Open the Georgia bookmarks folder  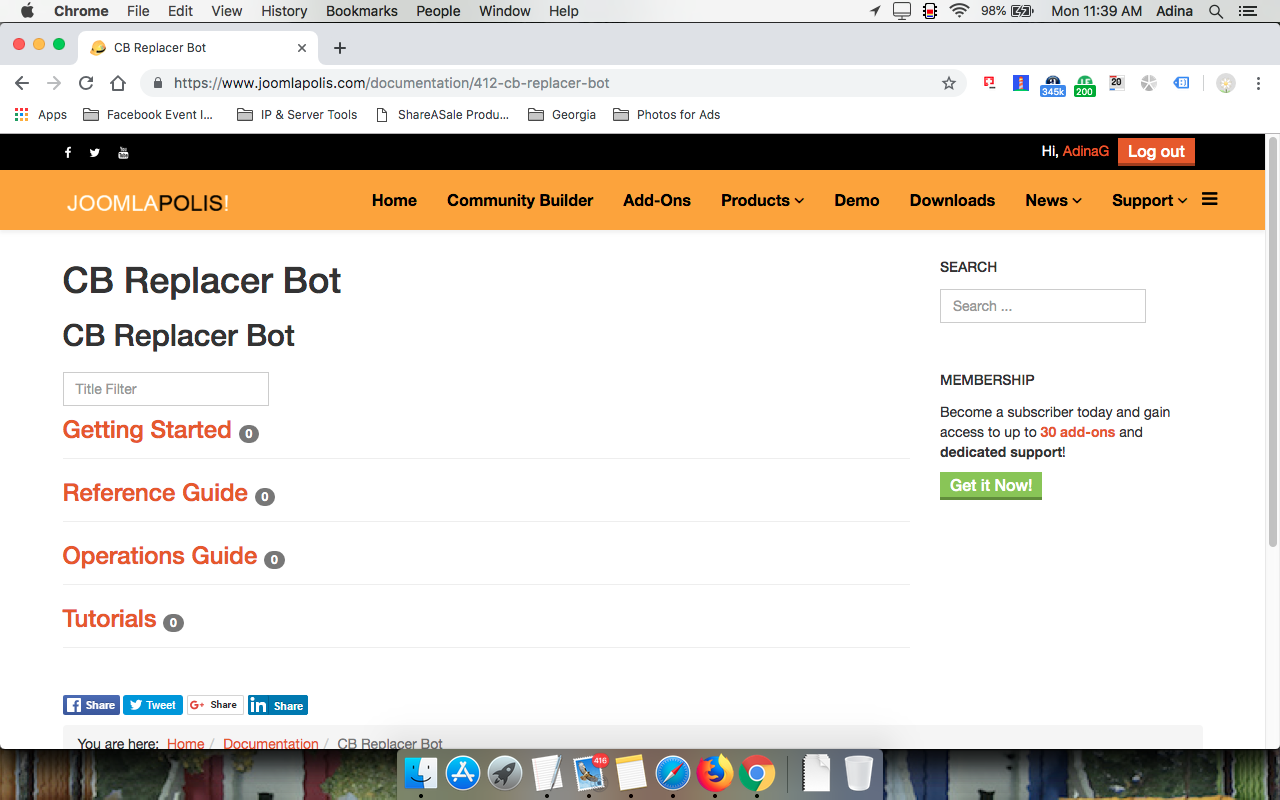562,114
